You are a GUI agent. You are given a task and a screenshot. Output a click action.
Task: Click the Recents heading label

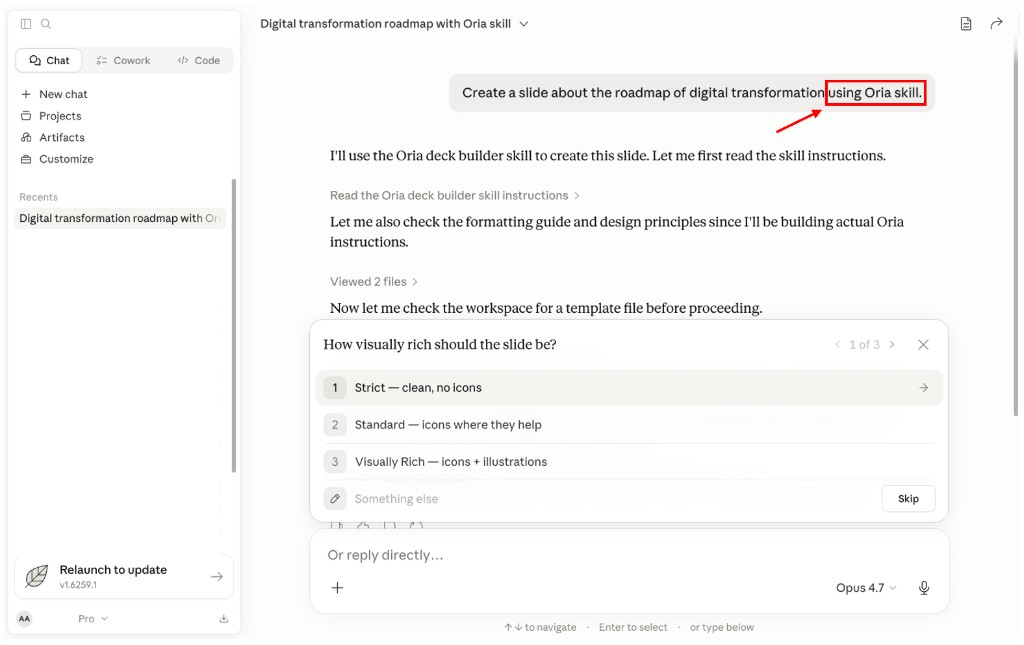point(39,197)
